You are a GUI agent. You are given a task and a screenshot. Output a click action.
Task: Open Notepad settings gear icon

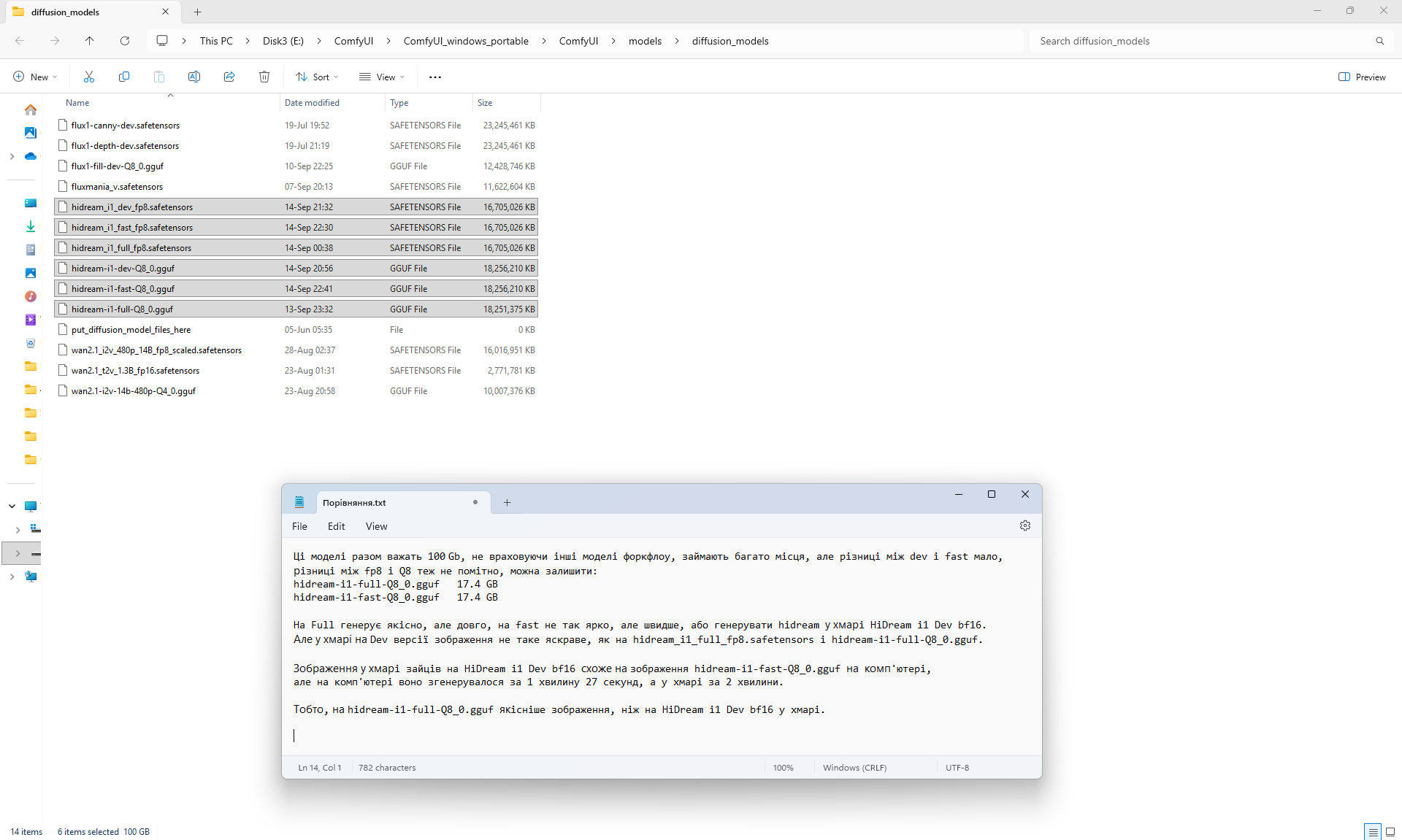(1025, 525)
